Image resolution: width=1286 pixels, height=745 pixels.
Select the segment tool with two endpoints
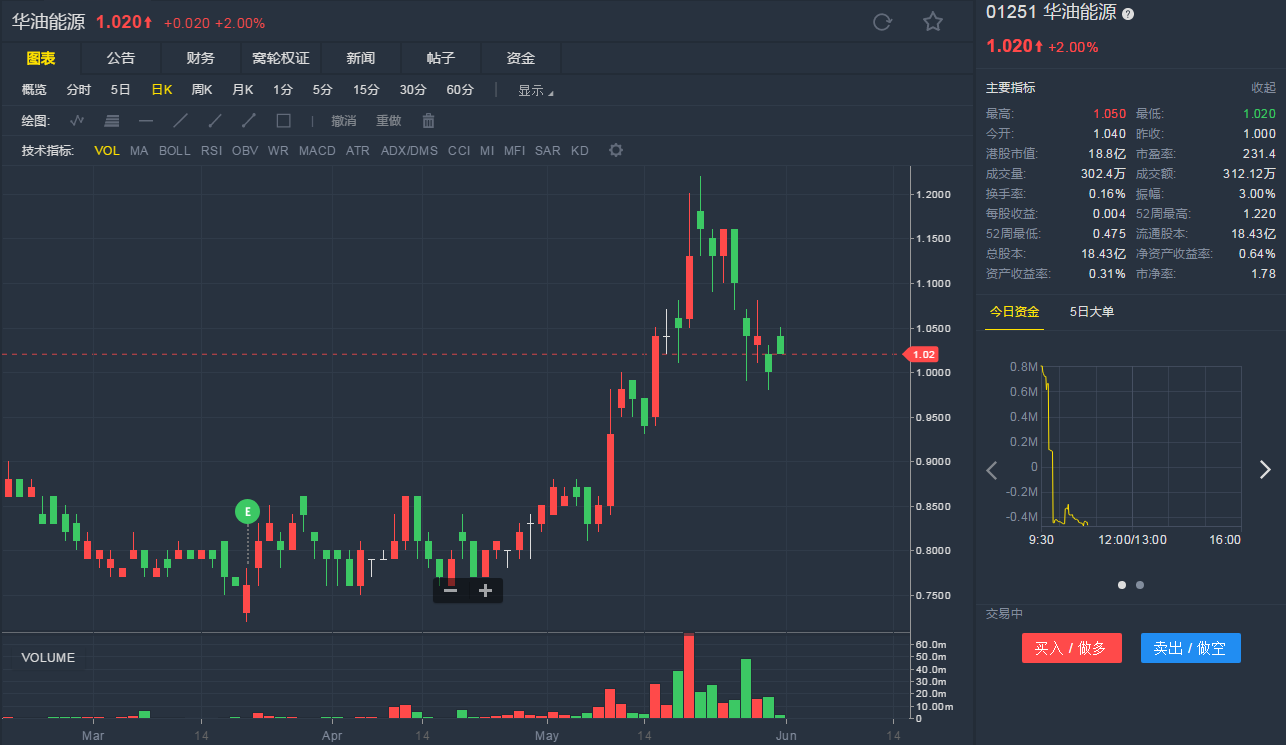[x=249, y=121]
